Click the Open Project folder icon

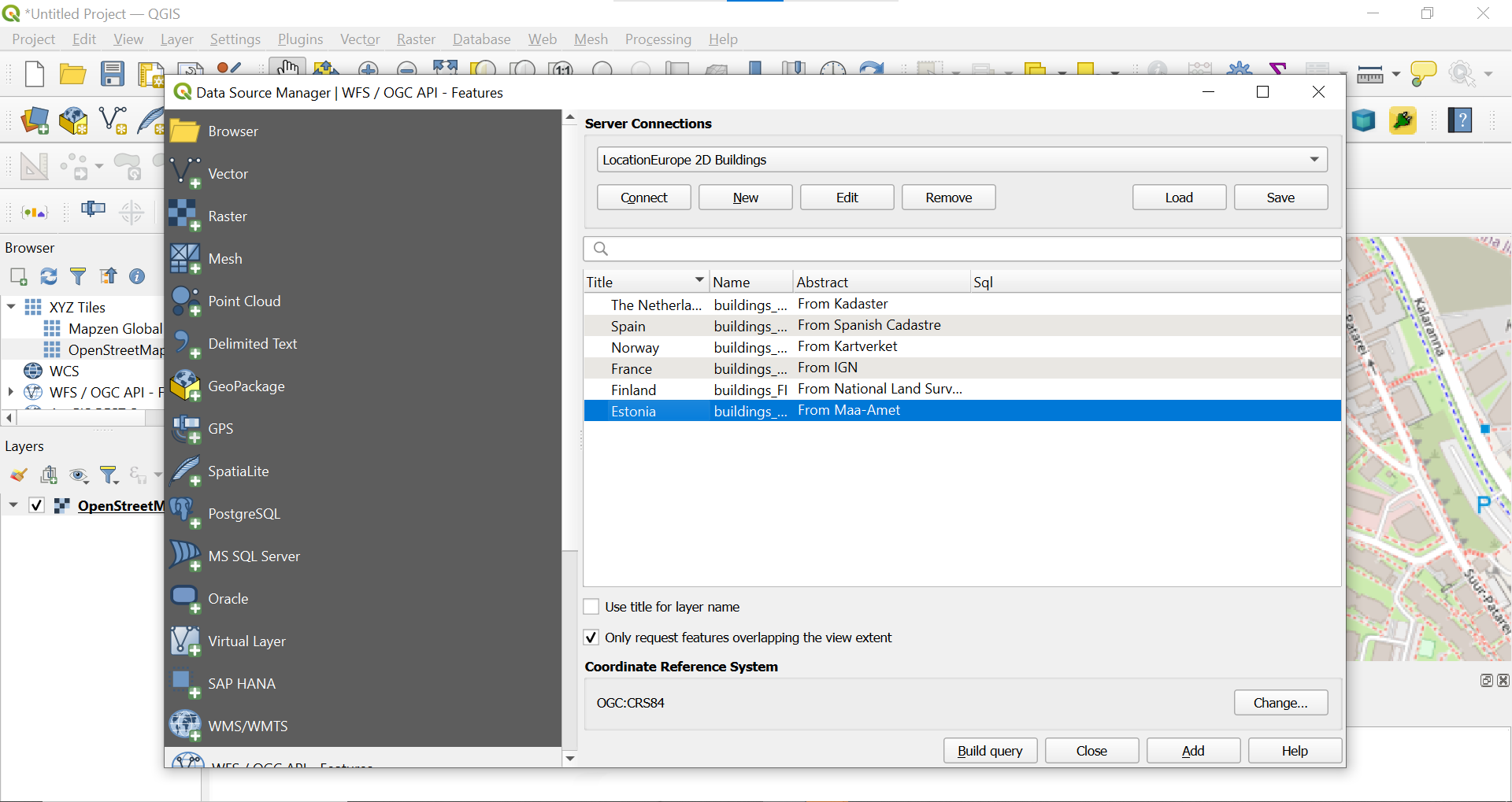(x=72, y=74)
